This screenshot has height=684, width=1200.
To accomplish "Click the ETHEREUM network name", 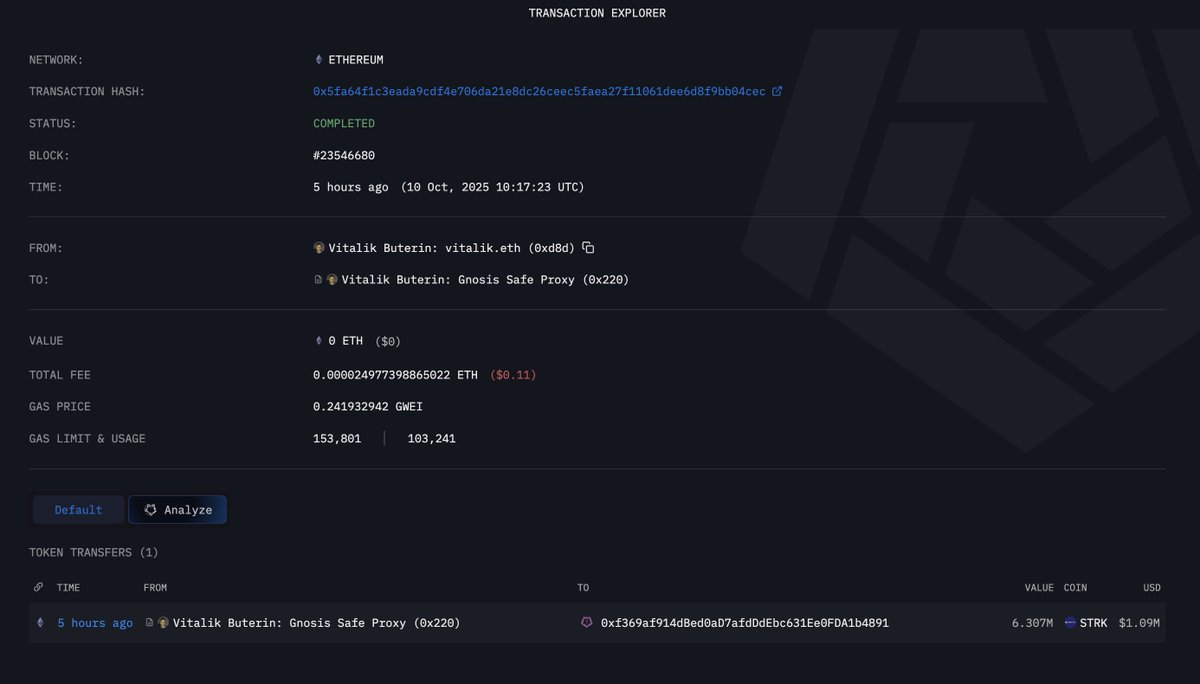I will click(356, 59).
